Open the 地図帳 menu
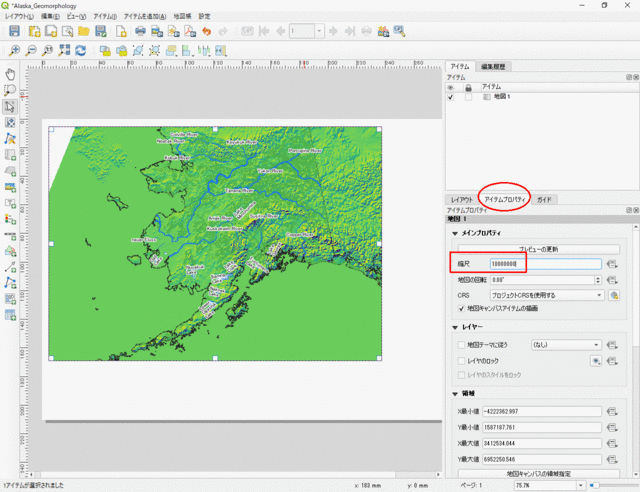This screenshot has height=492, width=640. tap(182, 16)
